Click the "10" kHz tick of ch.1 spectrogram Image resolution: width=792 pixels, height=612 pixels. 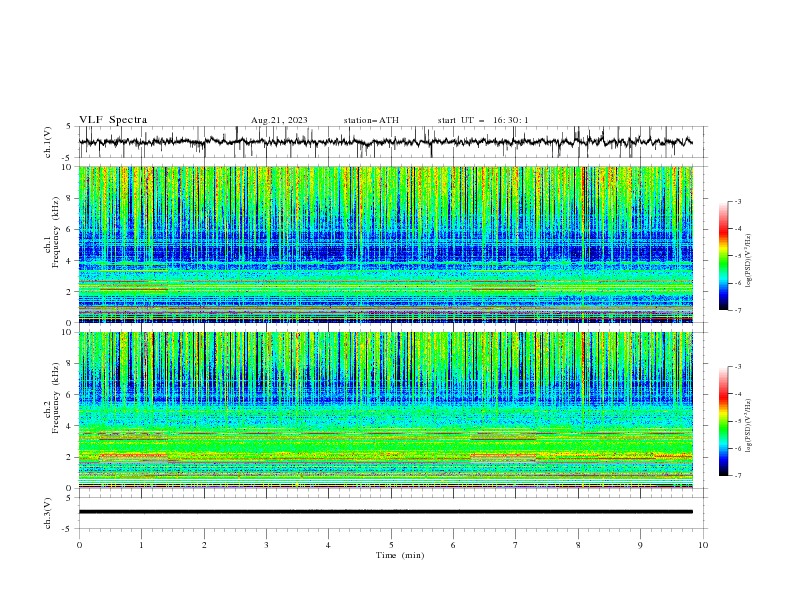69,167
